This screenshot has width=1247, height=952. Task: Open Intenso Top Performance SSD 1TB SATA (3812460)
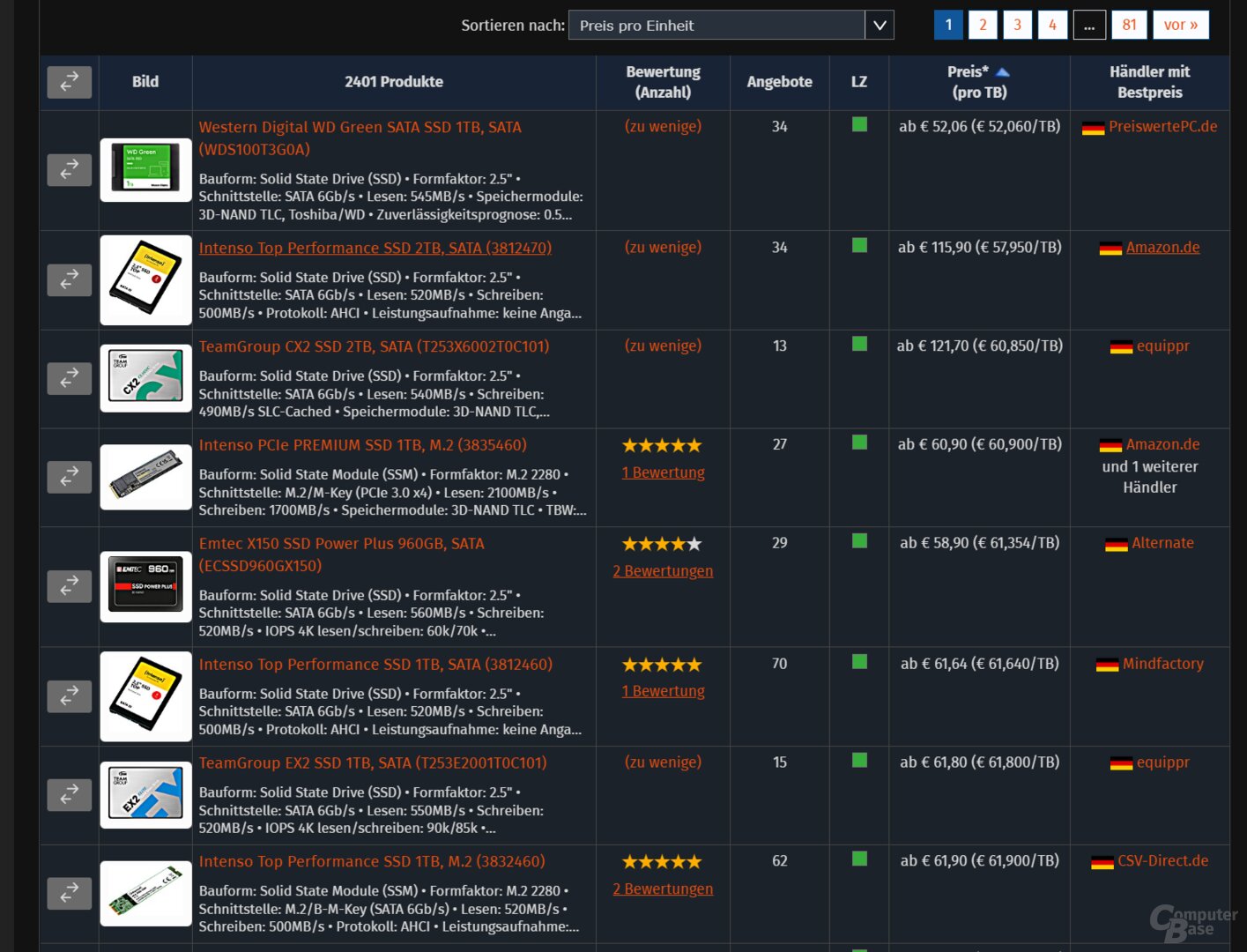pyautogui.click(x=375, y=665)
